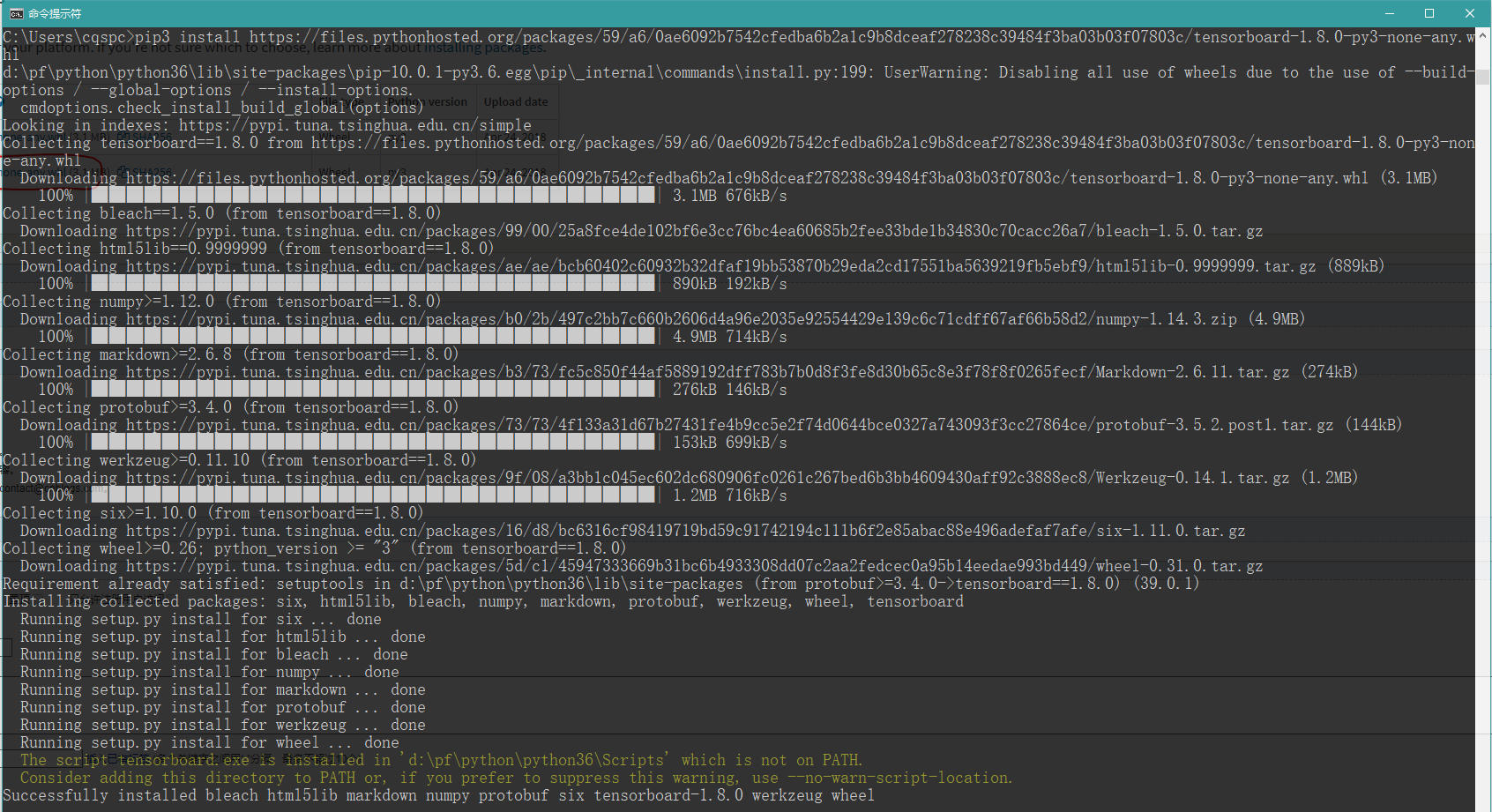Click 'Collecting markdown>=2.6.8' line
The height and width of the screenshot is (812, 1492).
coord(231,354)
